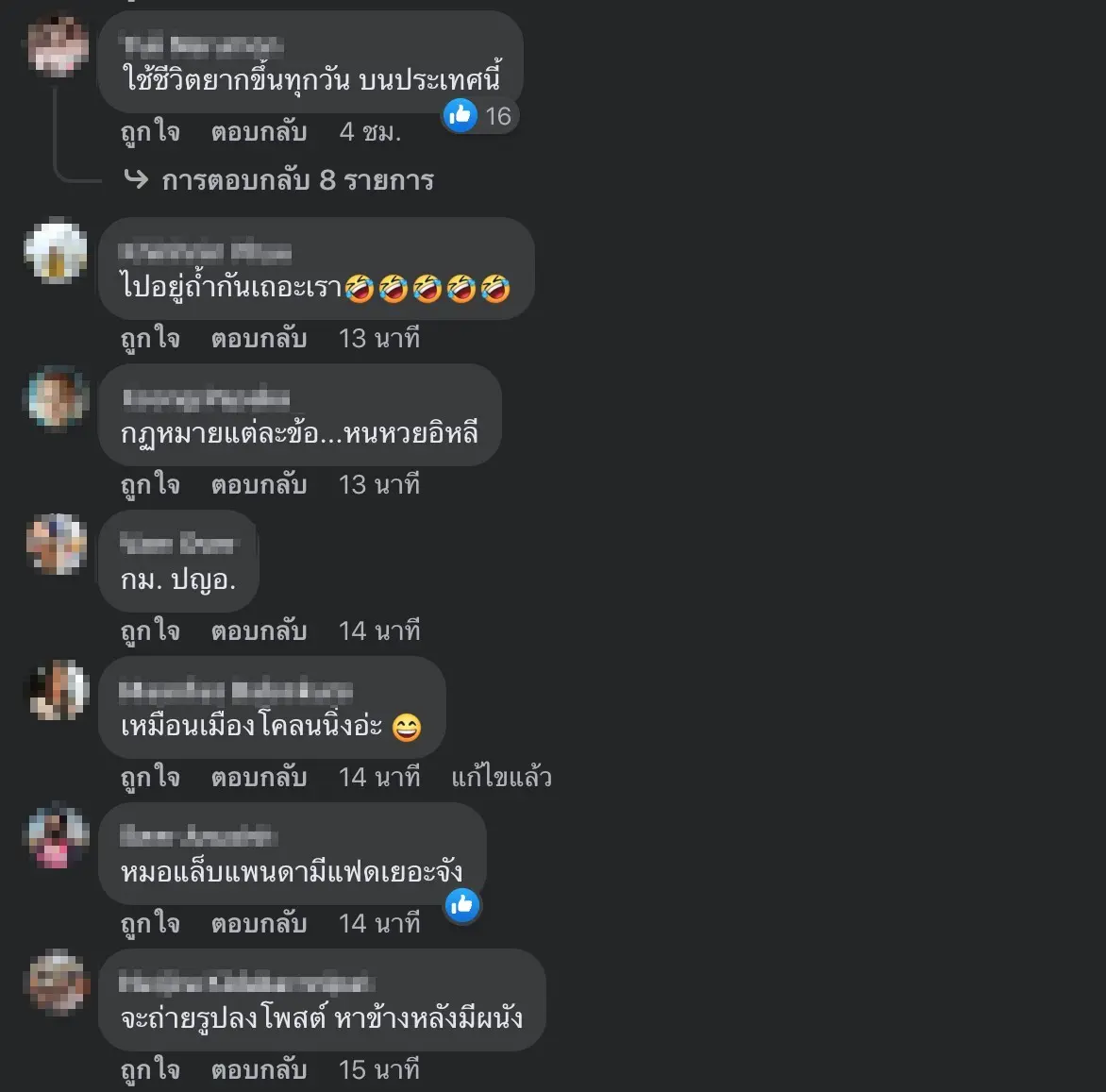Reply to the กฏหมายแต่ละข้อ comment via ตอบกลับ
Viewport: 1106px width, 1092px height.
point(259,484)
